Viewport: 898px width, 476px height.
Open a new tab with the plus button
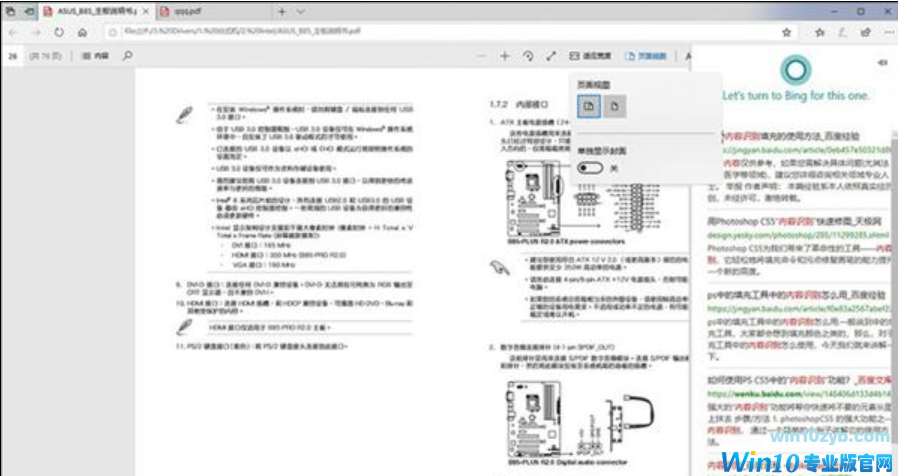tap(282, 11)
